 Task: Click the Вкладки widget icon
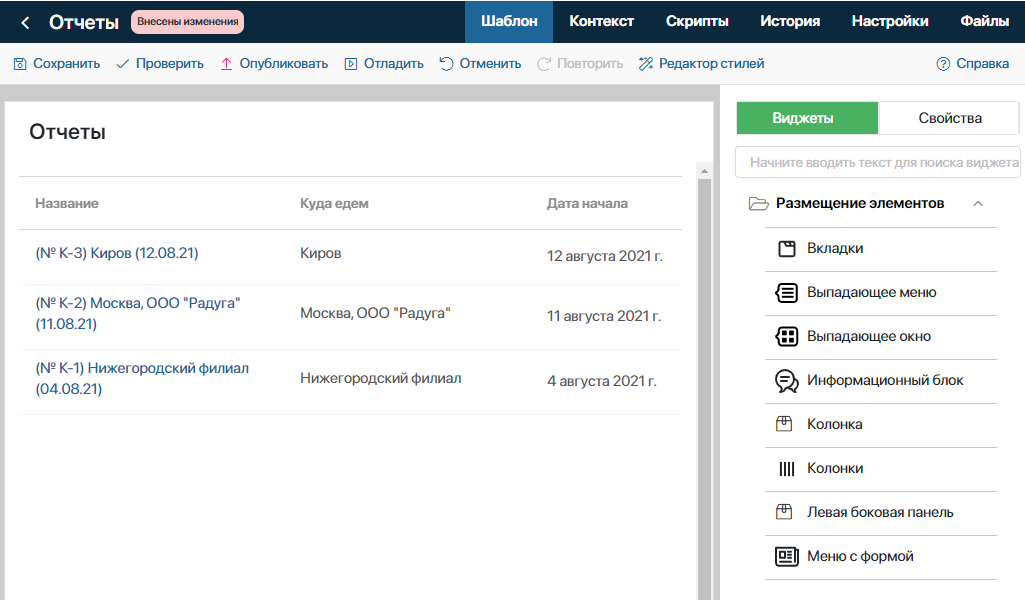(x=787, y=249)
